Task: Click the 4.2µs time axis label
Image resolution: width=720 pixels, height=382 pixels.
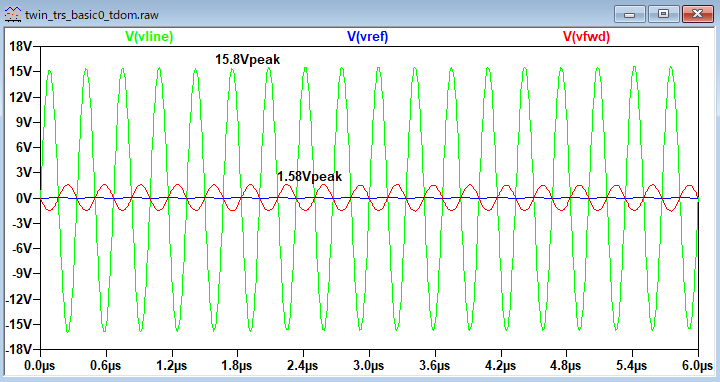Action: (x=500, y=366)
